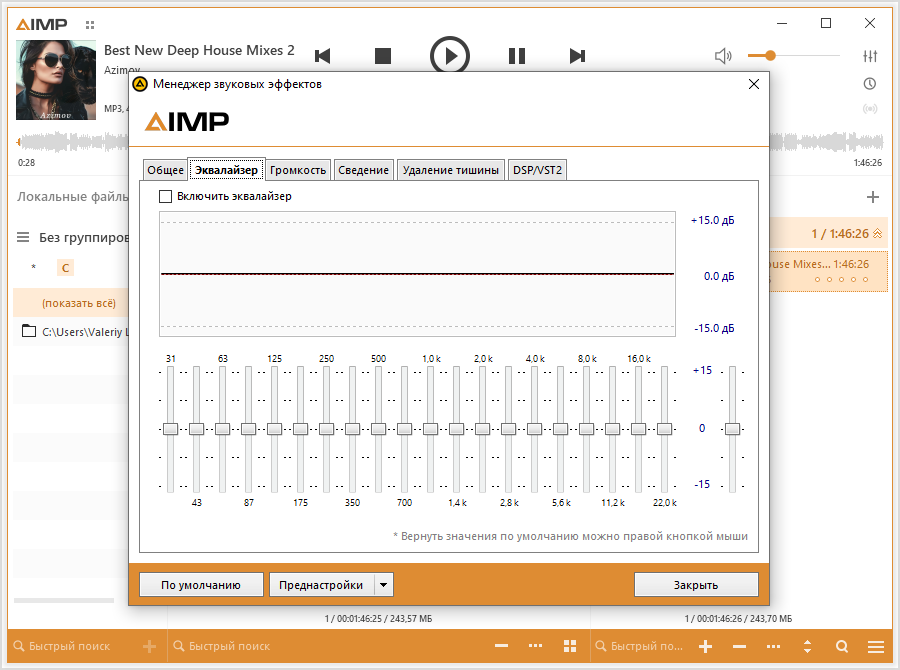Collapse the 1 / 1:46:26 playlist group
Image resolution: width=900 pixels, height=670 pixels.
coord(877,234)
